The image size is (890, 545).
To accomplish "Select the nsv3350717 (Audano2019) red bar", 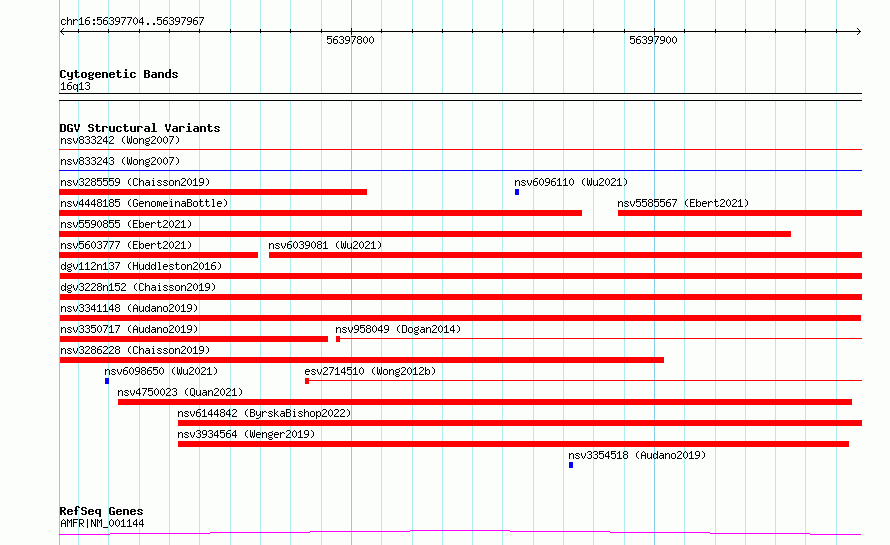I will (x=194, y=339).
